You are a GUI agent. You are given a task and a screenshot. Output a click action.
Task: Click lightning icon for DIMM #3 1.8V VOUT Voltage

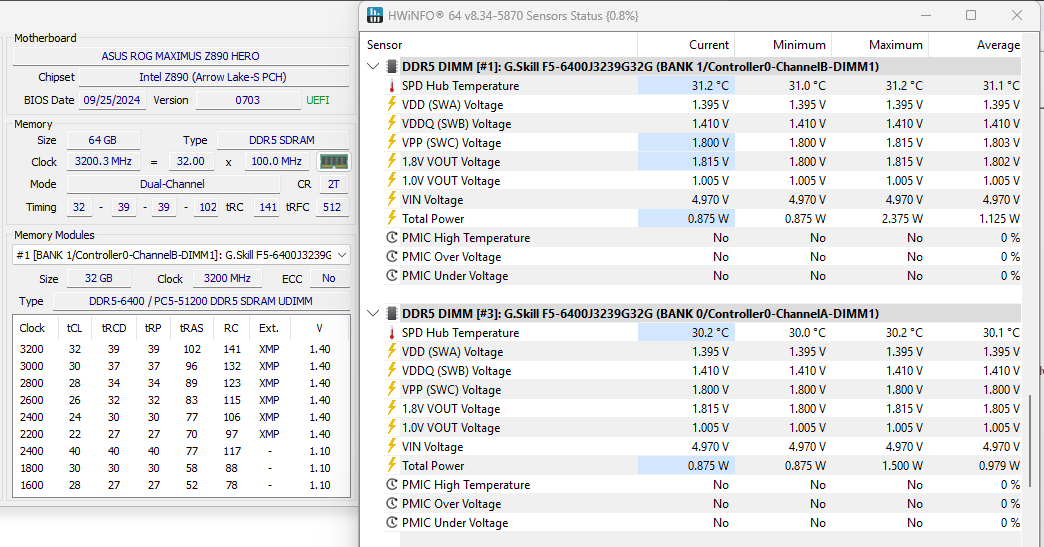tap(392, 409)
